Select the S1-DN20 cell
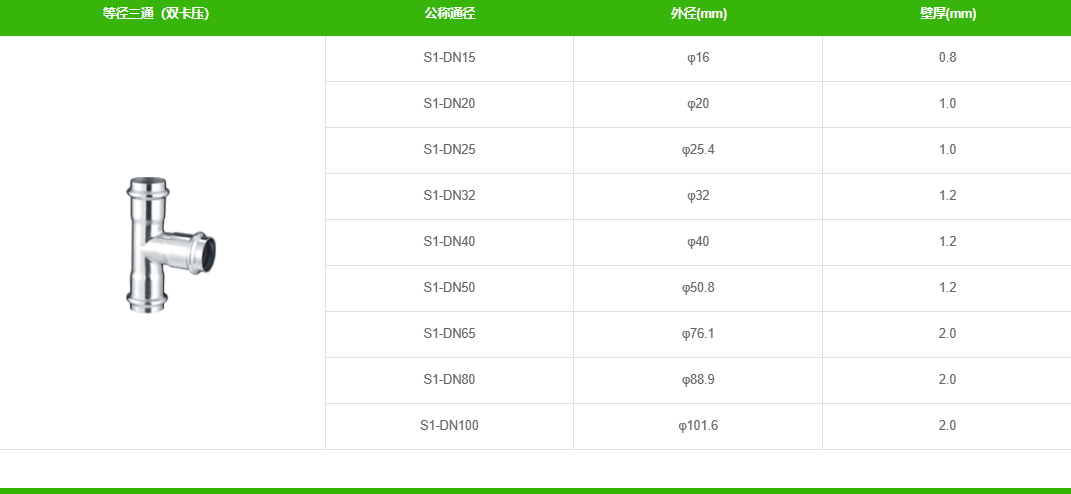1071x494 pixels. tap(449, 104)
